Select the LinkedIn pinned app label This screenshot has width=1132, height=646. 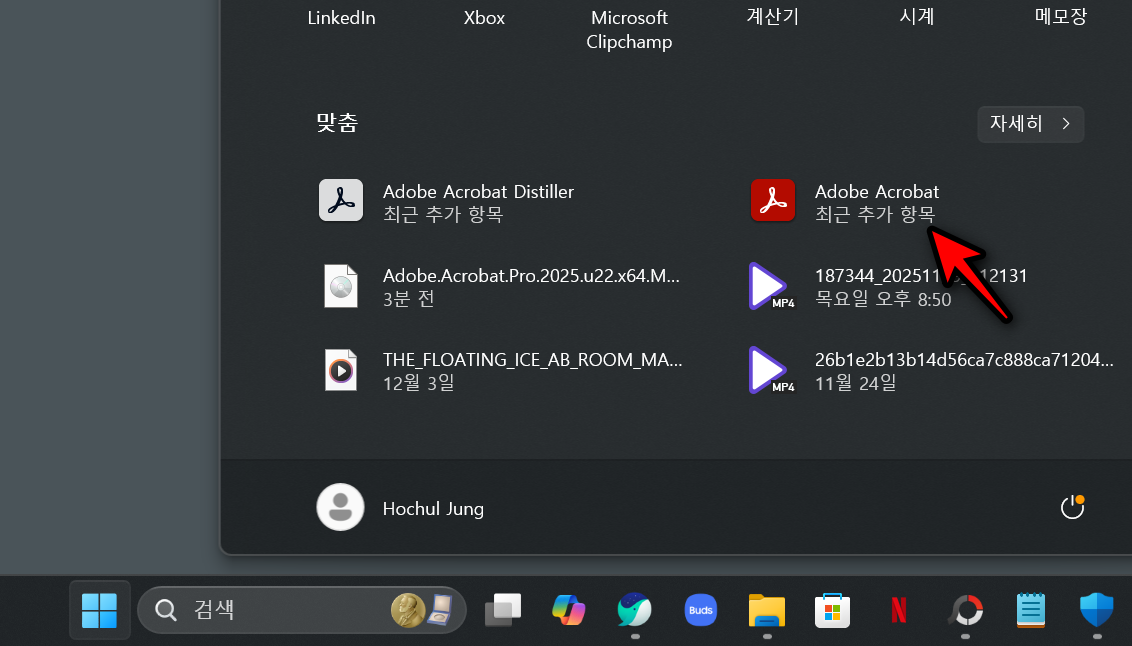pyautogui.click(x=341, y=17)
